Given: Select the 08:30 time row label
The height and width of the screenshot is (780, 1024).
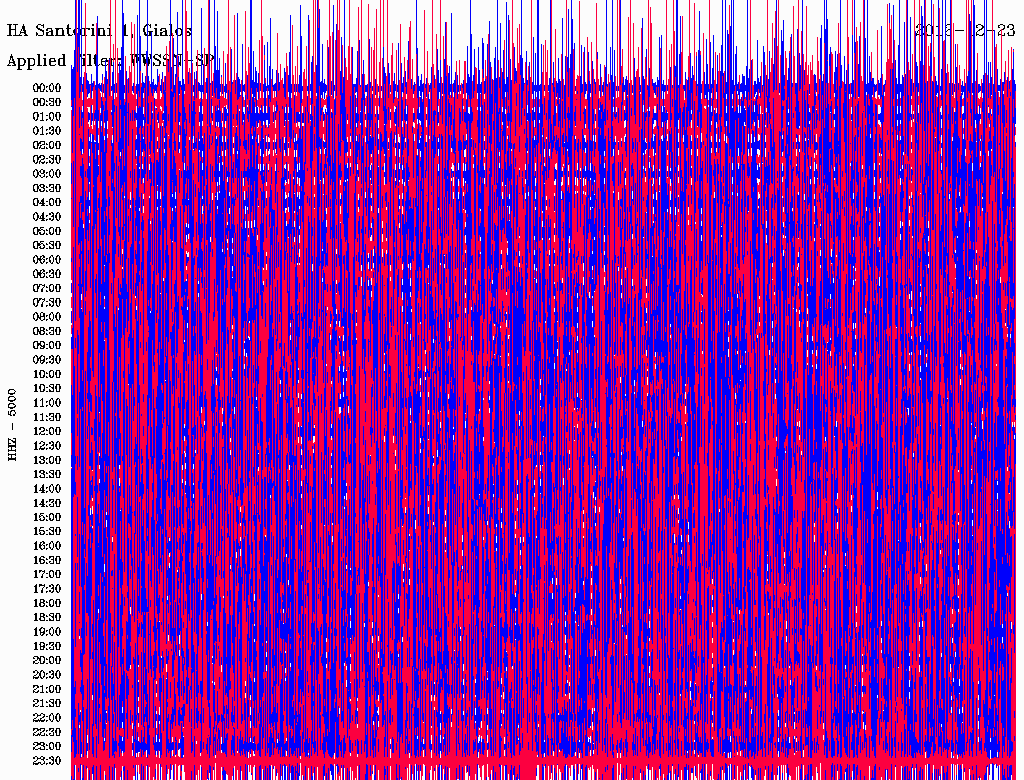Looking at the screenshot, I should [x=47, y=331].
